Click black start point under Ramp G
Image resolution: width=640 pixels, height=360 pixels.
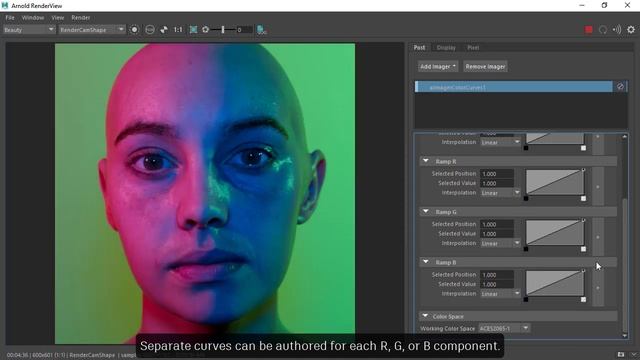[x=526, y=249]
